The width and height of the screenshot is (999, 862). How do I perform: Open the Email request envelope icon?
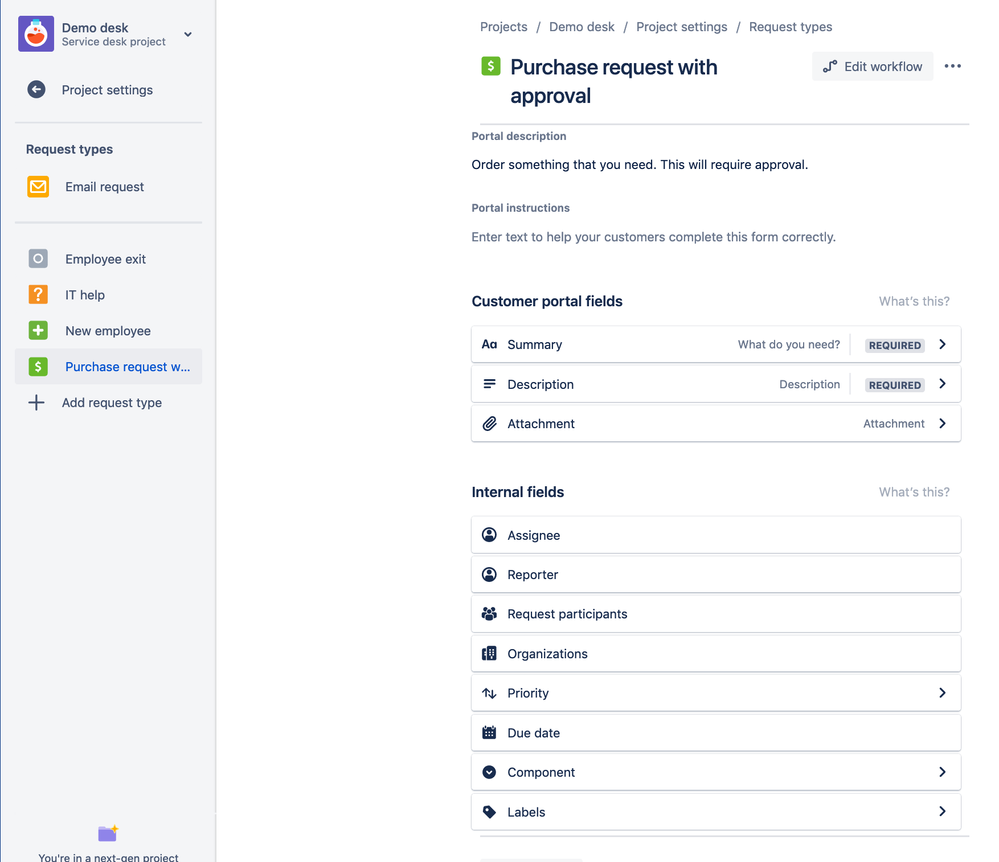point(38,186)
